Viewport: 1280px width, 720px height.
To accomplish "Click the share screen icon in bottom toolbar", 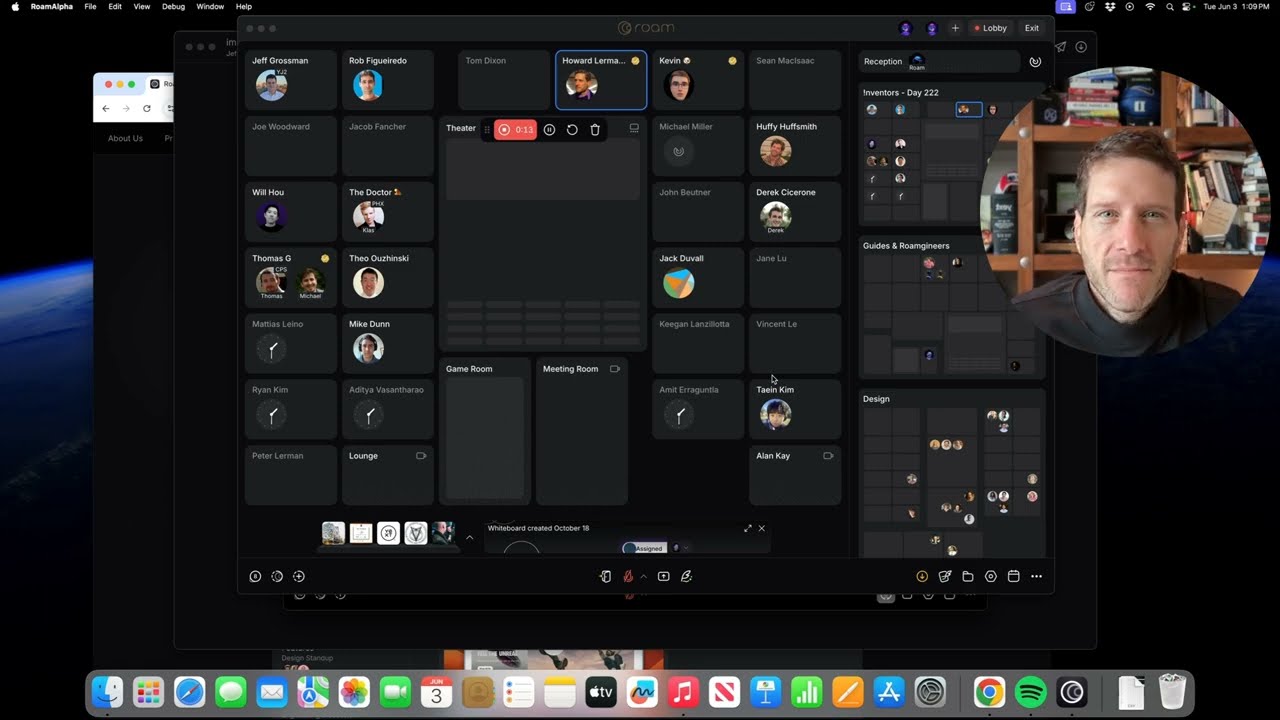I will (x=663, y=576).
